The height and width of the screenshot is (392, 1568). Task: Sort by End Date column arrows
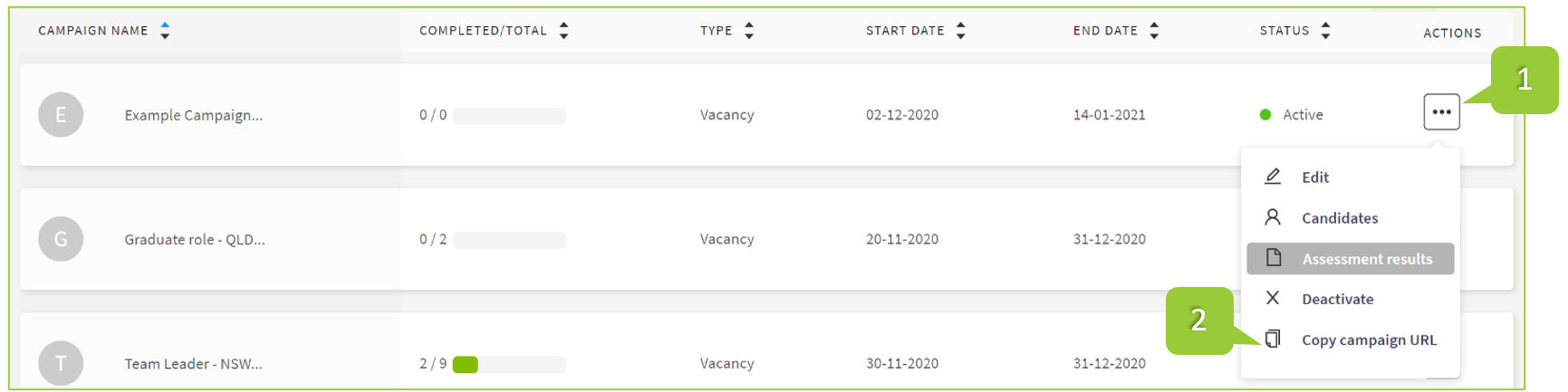[1154, 31]
